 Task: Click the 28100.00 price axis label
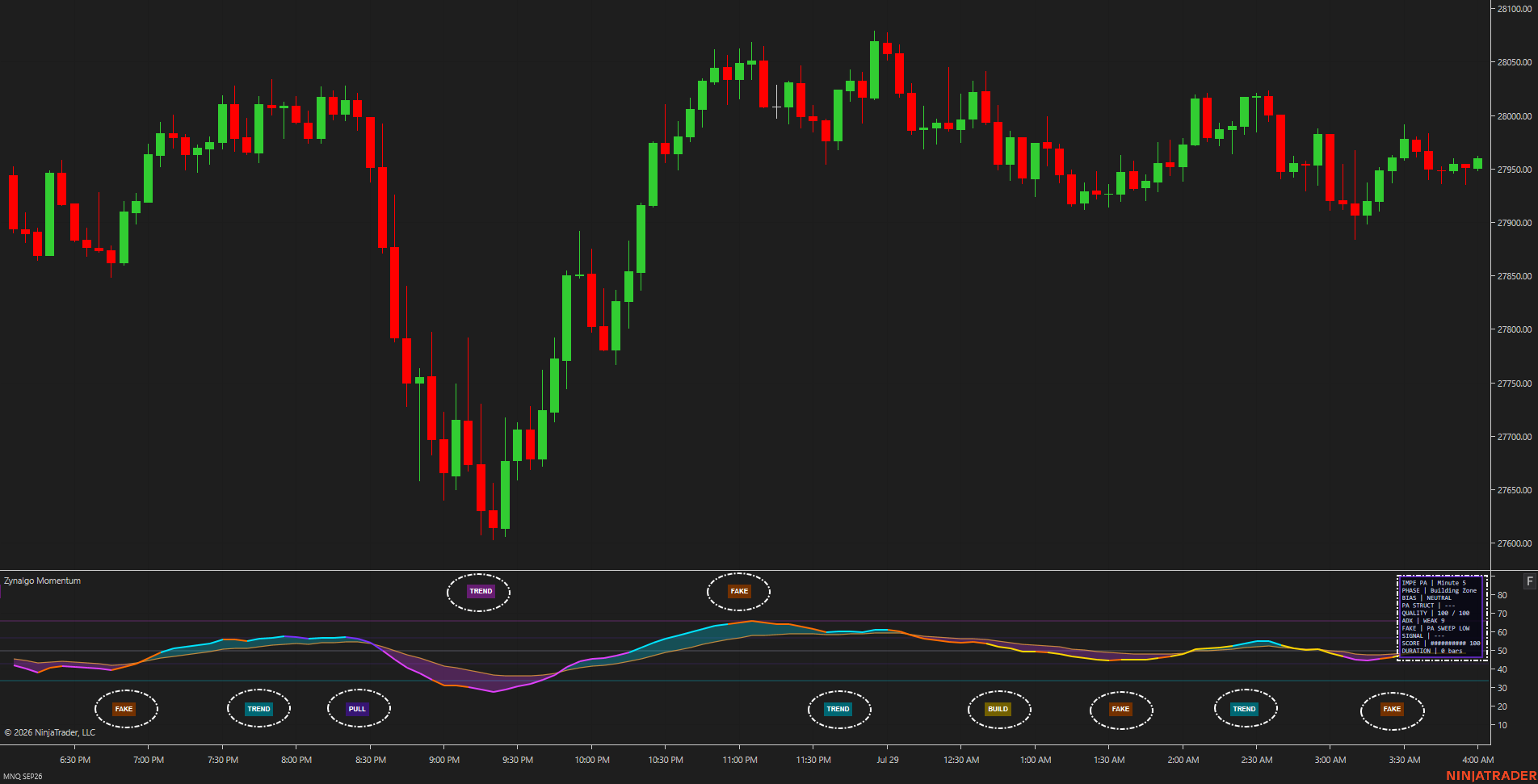(1515, 9)
